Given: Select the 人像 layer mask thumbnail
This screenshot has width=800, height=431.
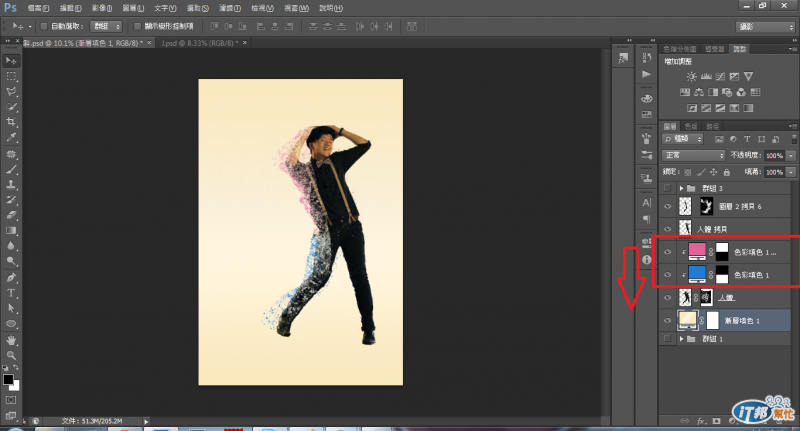Looking at the screenshot, I should pos(705,297).
